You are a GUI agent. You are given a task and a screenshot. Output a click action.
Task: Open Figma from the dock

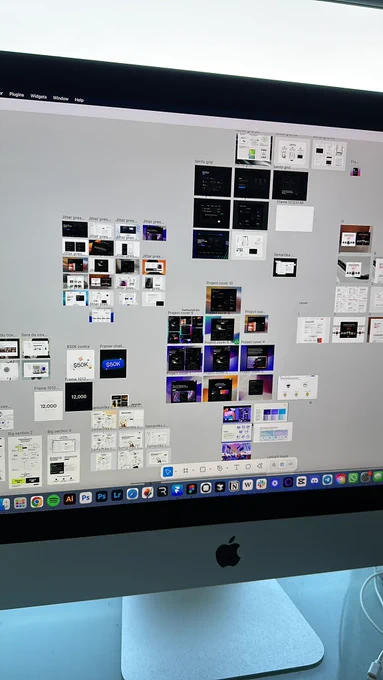coord(191,489)
